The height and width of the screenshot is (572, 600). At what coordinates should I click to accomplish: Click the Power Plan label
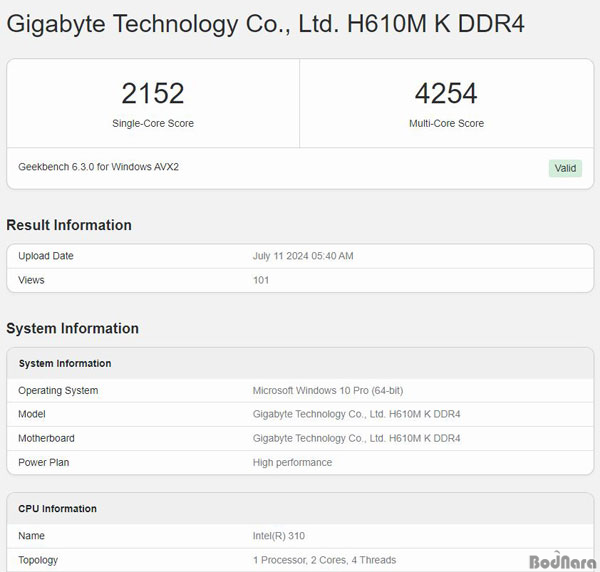(44, 462)
